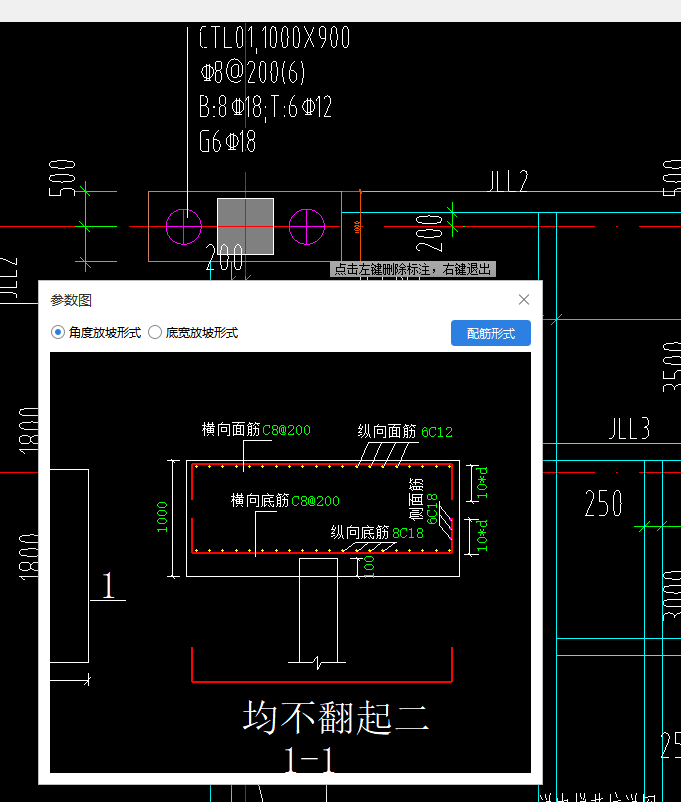Click the right magenta pile circle
This screenshot has height=802, width=681.
tap(307, 227)
